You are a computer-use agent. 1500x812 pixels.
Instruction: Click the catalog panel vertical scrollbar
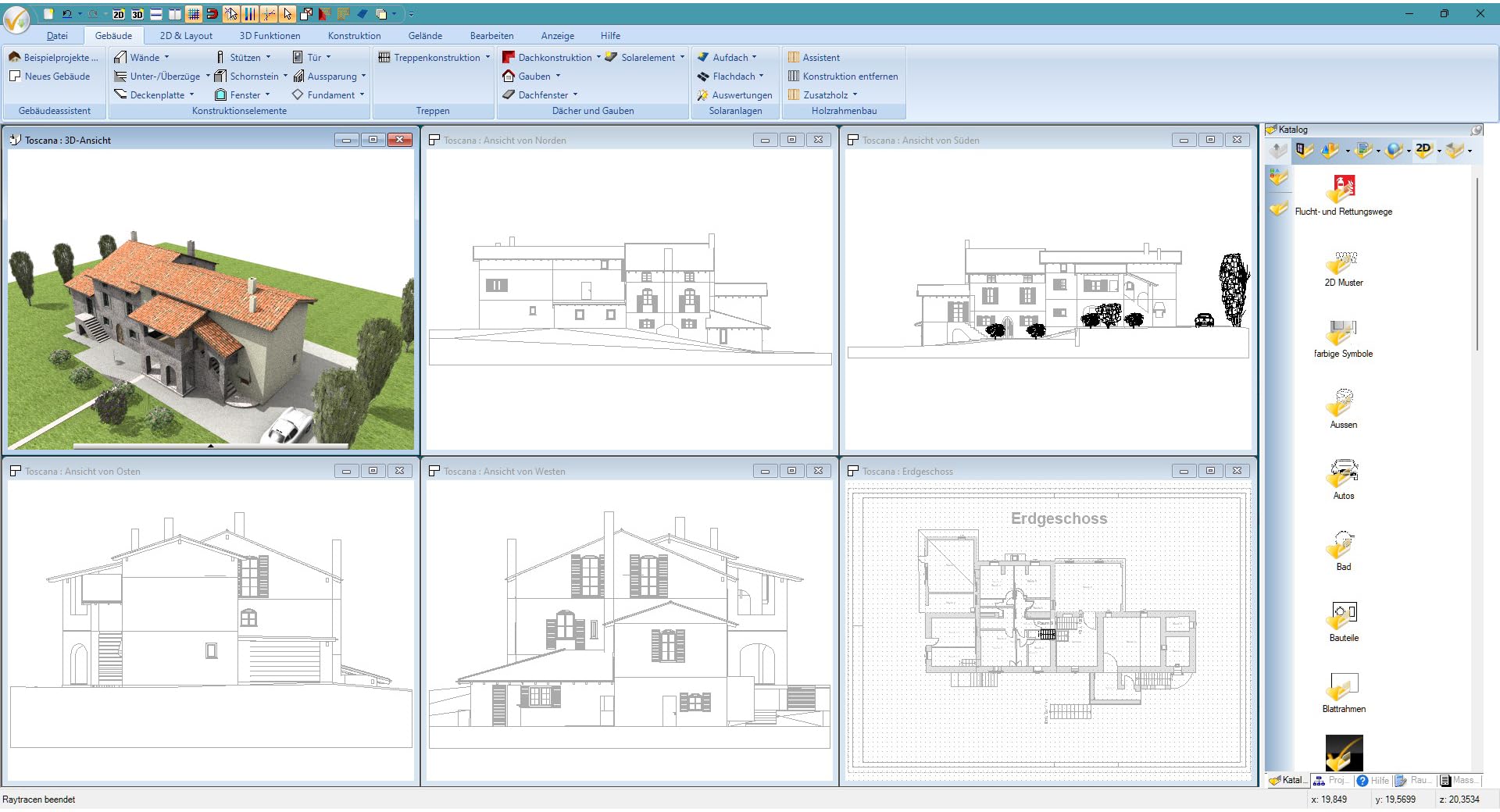pos(1476,264)
